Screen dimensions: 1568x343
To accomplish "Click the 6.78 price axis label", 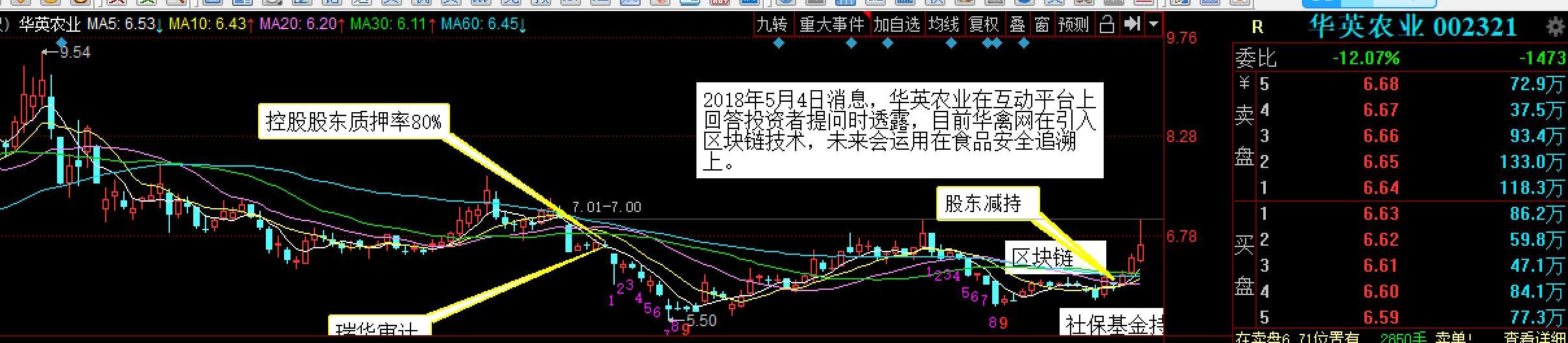I will click(x=1182, y=237).
